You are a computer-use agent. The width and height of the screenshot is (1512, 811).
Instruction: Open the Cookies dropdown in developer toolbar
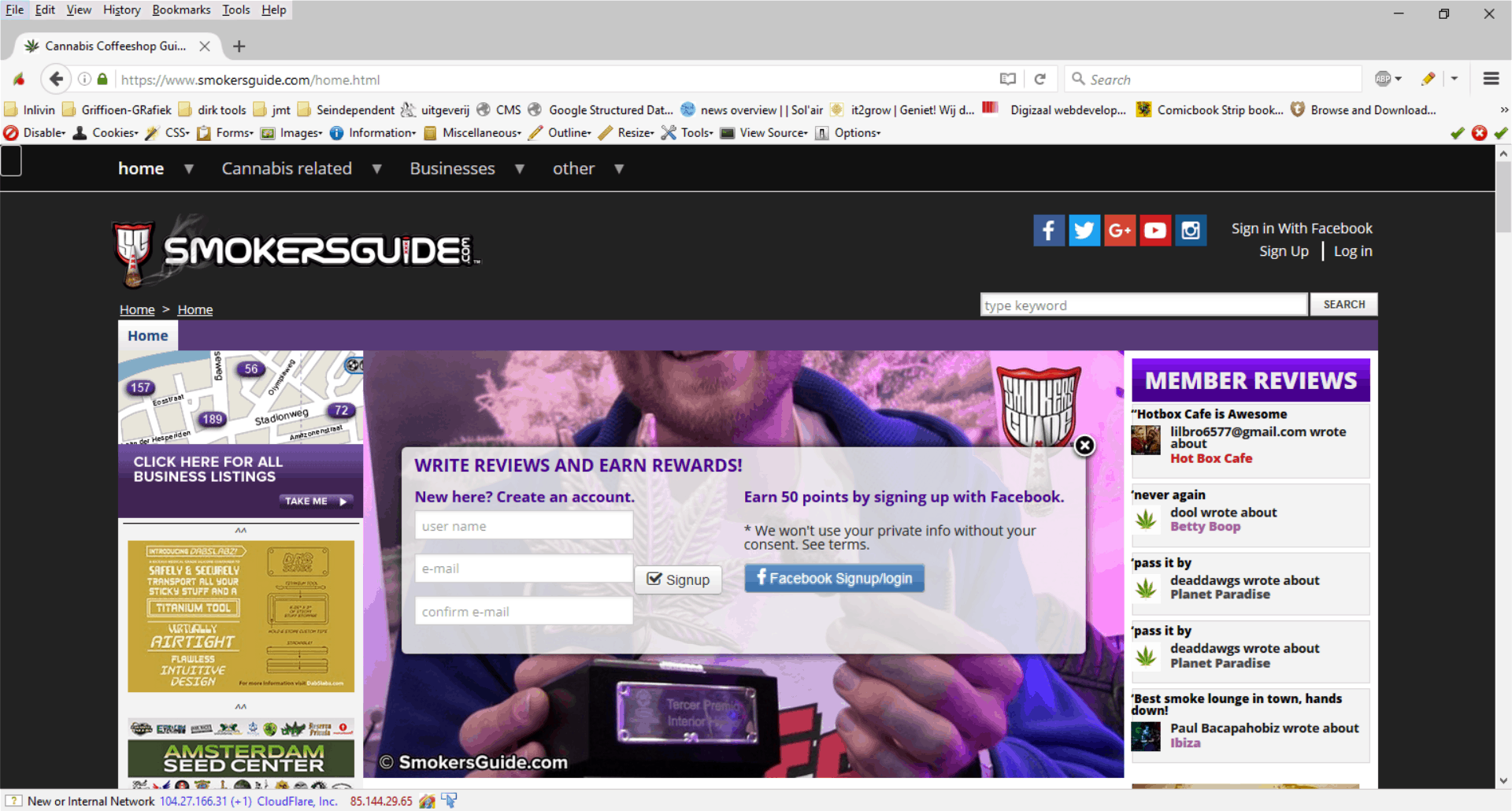106,133
